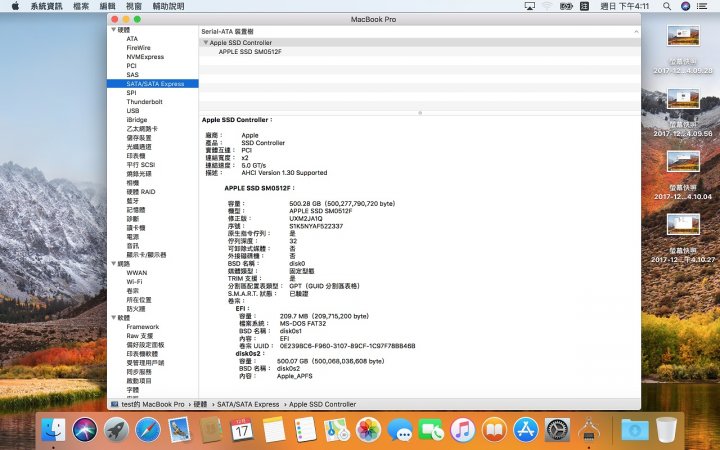
Task: Select screenshot thumbnail 2017-12...4.10.27 on desktop
Action: [683, 225]
